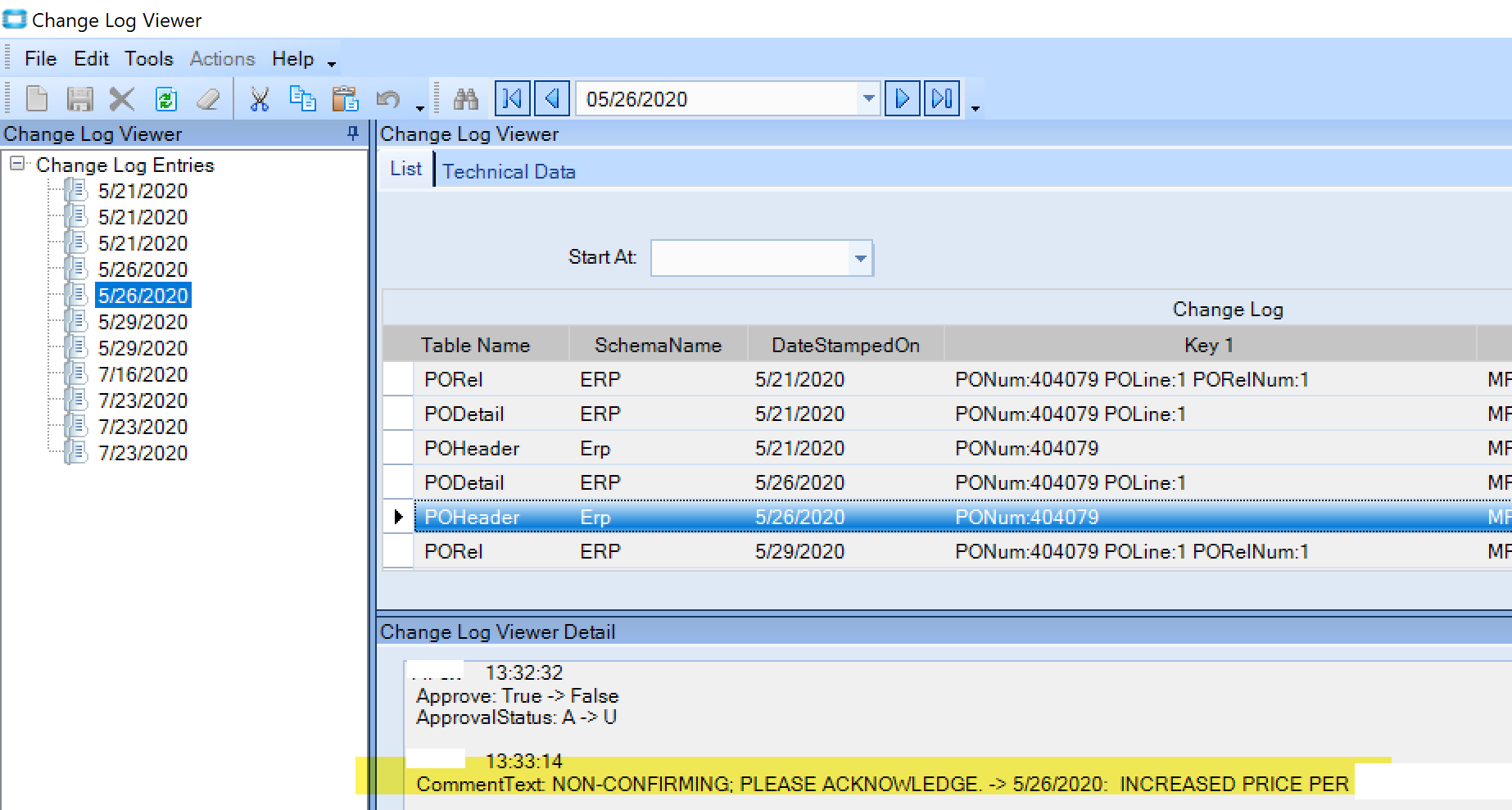Click the Copy icon
Image resolution: width=1512 pixels, height=810 pixels.
tap(302, 99)
